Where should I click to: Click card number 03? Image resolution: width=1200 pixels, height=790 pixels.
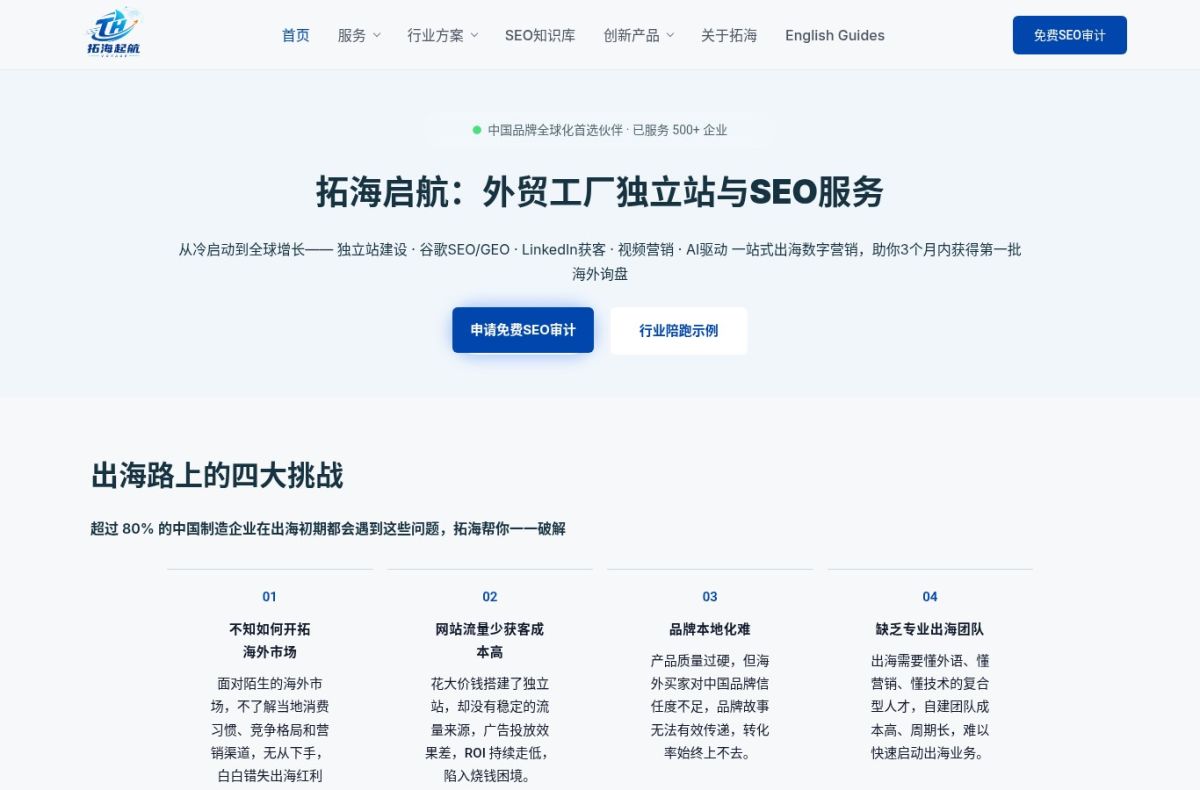[x=710, y=597]
